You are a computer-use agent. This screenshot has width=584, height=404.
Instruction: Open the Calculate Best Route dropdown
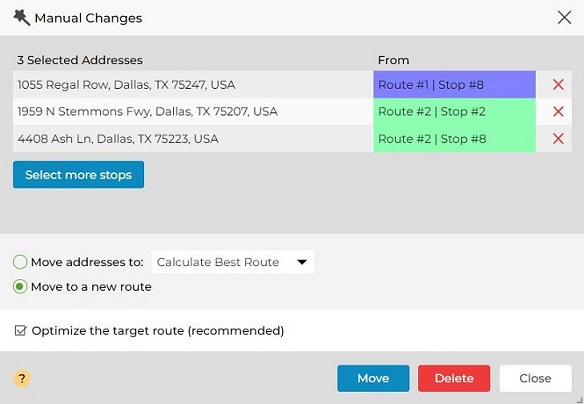click(233, 262)
